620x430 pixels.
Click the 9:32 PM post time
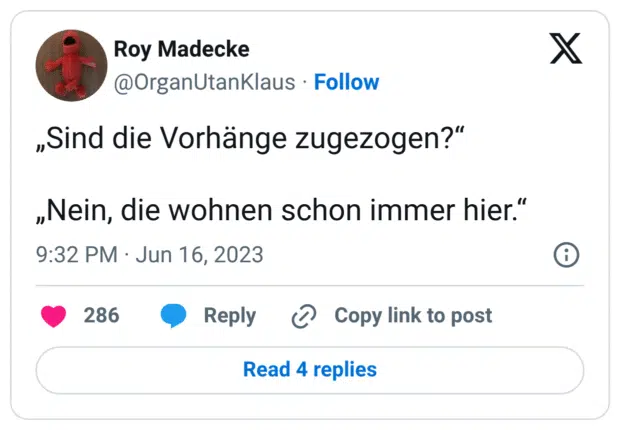(x=76, y=255)
